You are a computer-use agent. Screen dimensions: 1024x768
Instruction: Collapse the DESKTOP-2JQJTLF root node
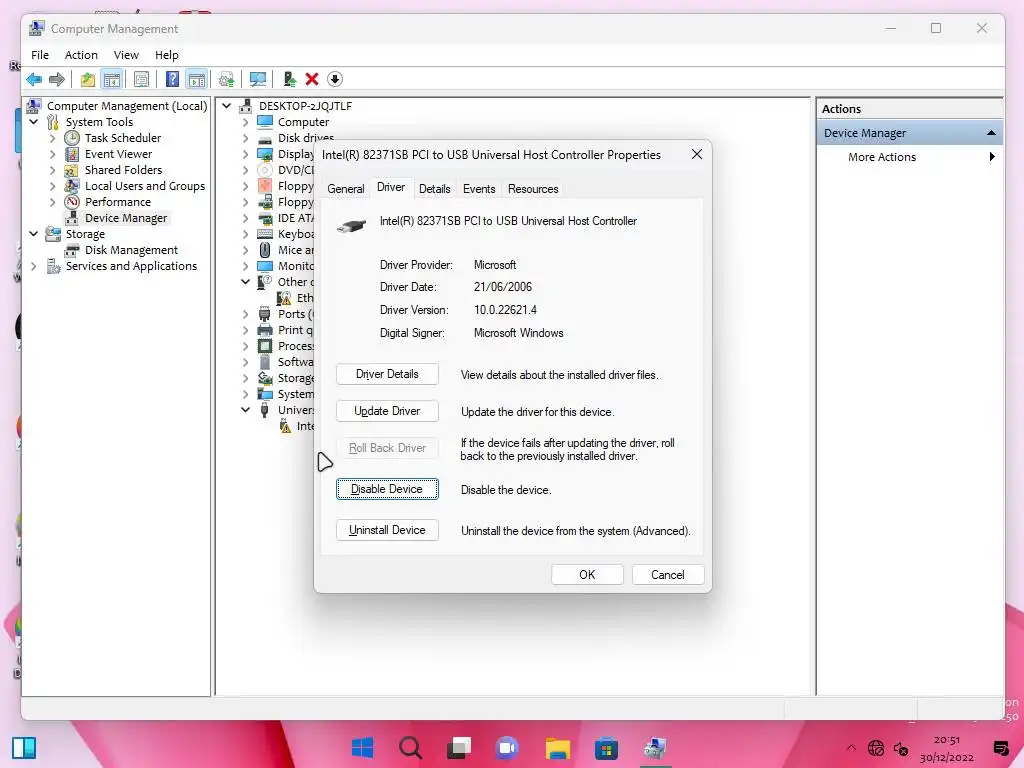[227, 106]
